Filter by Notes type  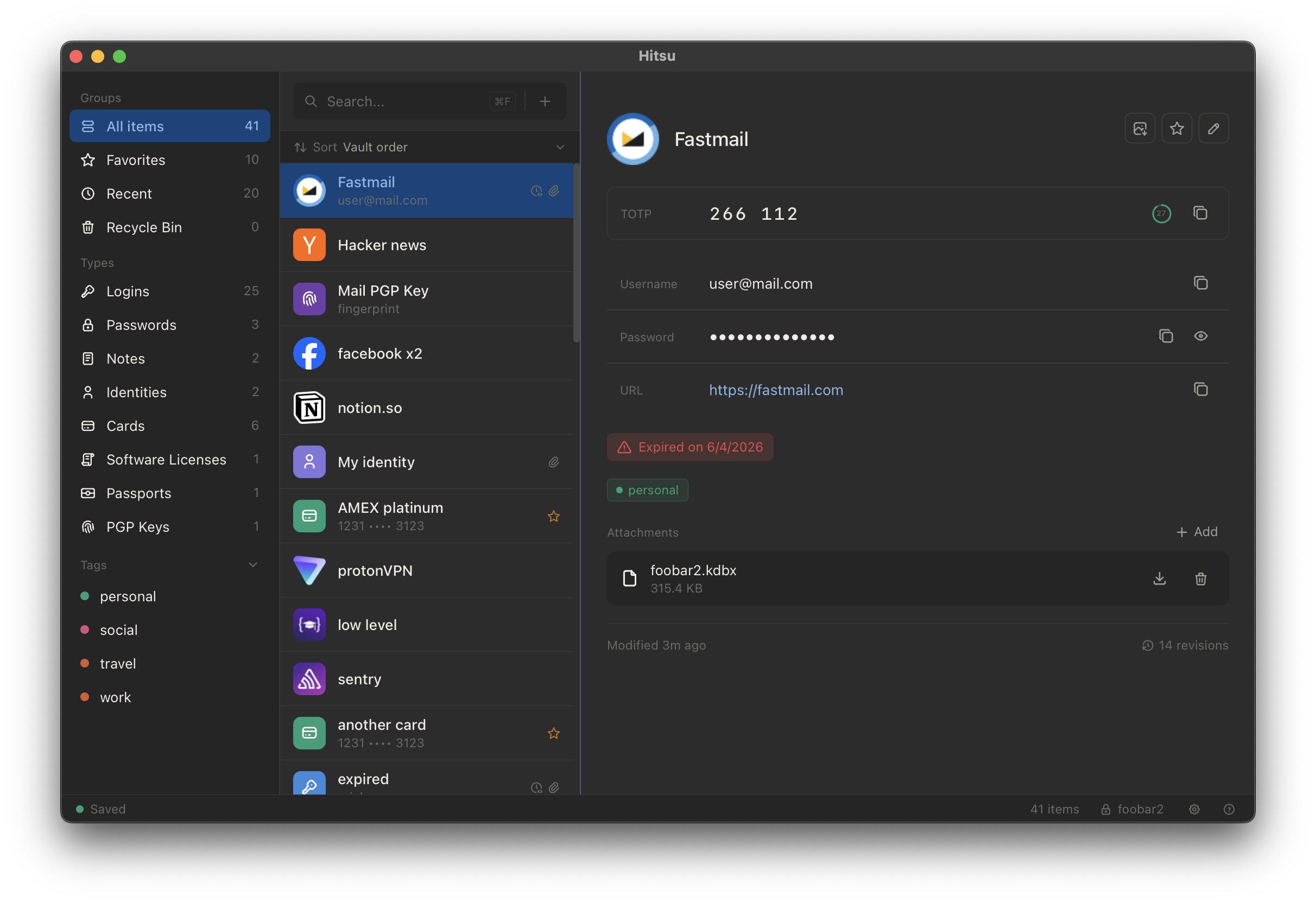pos(170,358)
